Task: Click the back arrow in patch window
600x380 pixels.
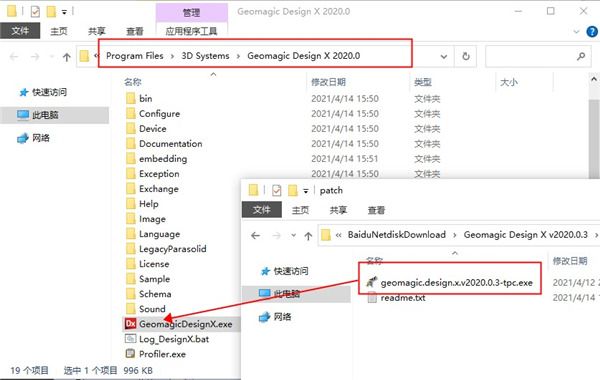Action: coord(256,235)
